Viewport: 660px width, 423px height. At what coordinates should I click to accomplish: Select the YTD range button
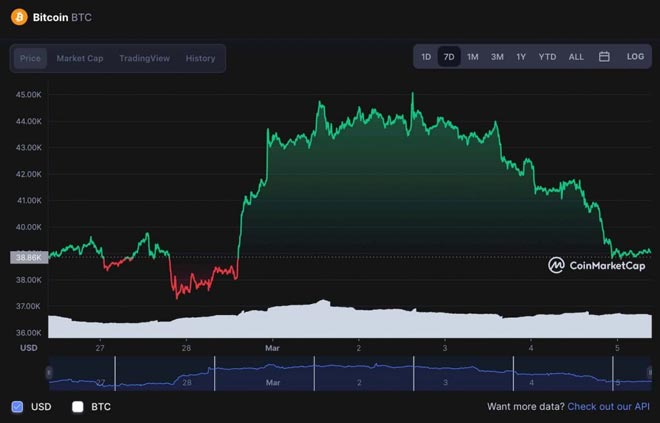click(547, 57)
